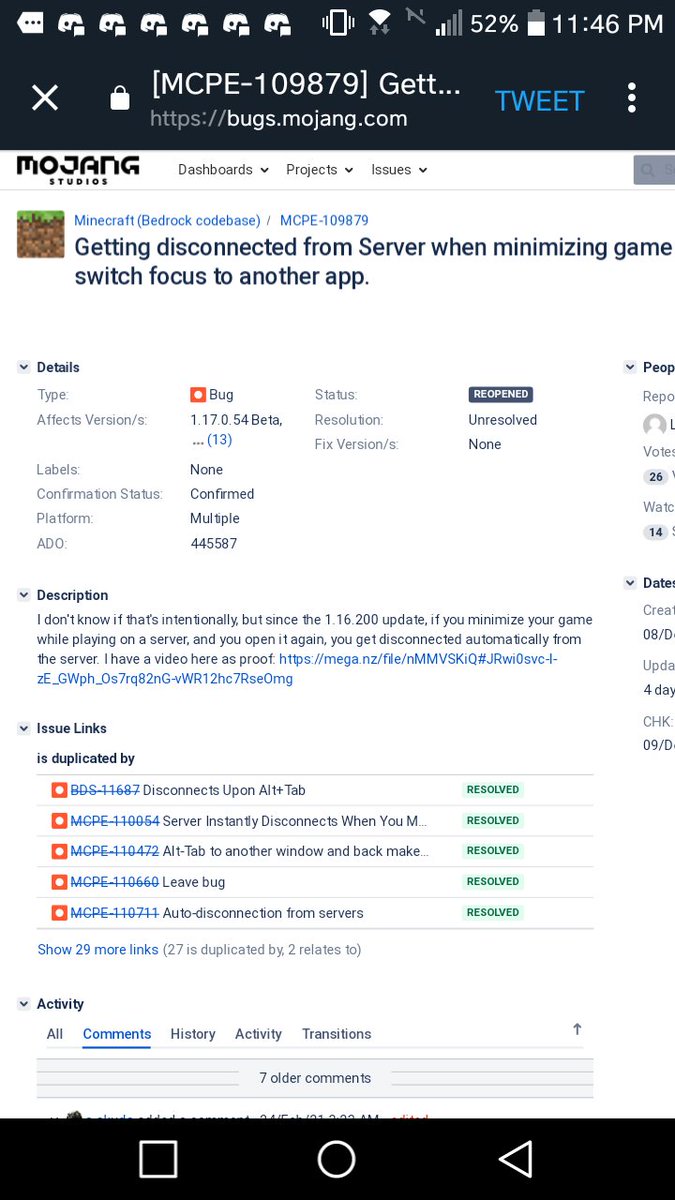Click bug icon beside MCPE-110711
Screen dimensions: 675x1200
[x=59, y=913]
